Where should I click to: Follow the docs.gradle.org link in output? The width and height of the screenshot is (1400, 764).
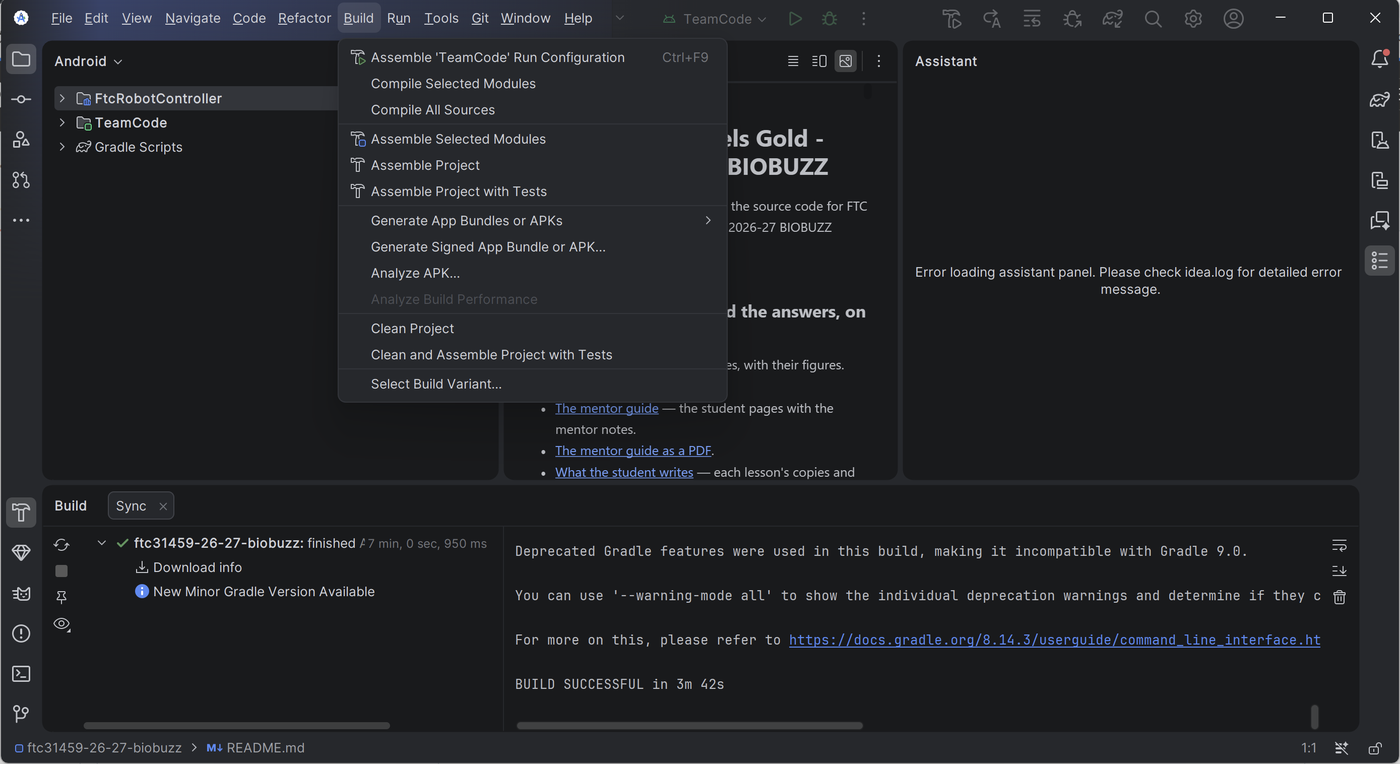click(1054, 640)
